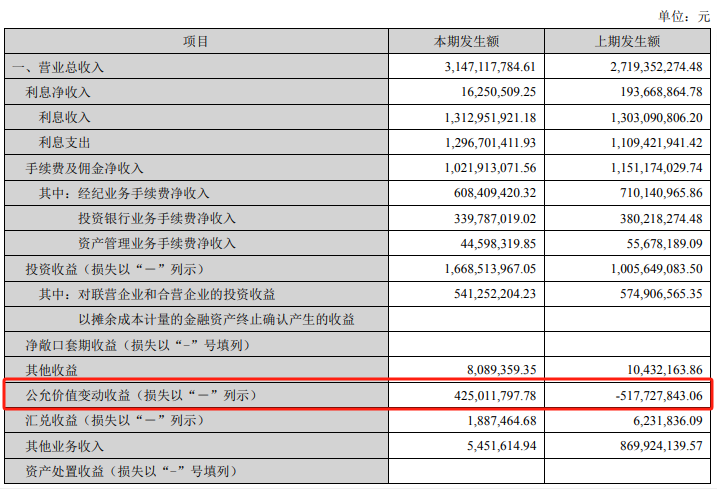The image size is (717, 489).
Task: Click the 其他收益 row label
Action: pos(51,370)
